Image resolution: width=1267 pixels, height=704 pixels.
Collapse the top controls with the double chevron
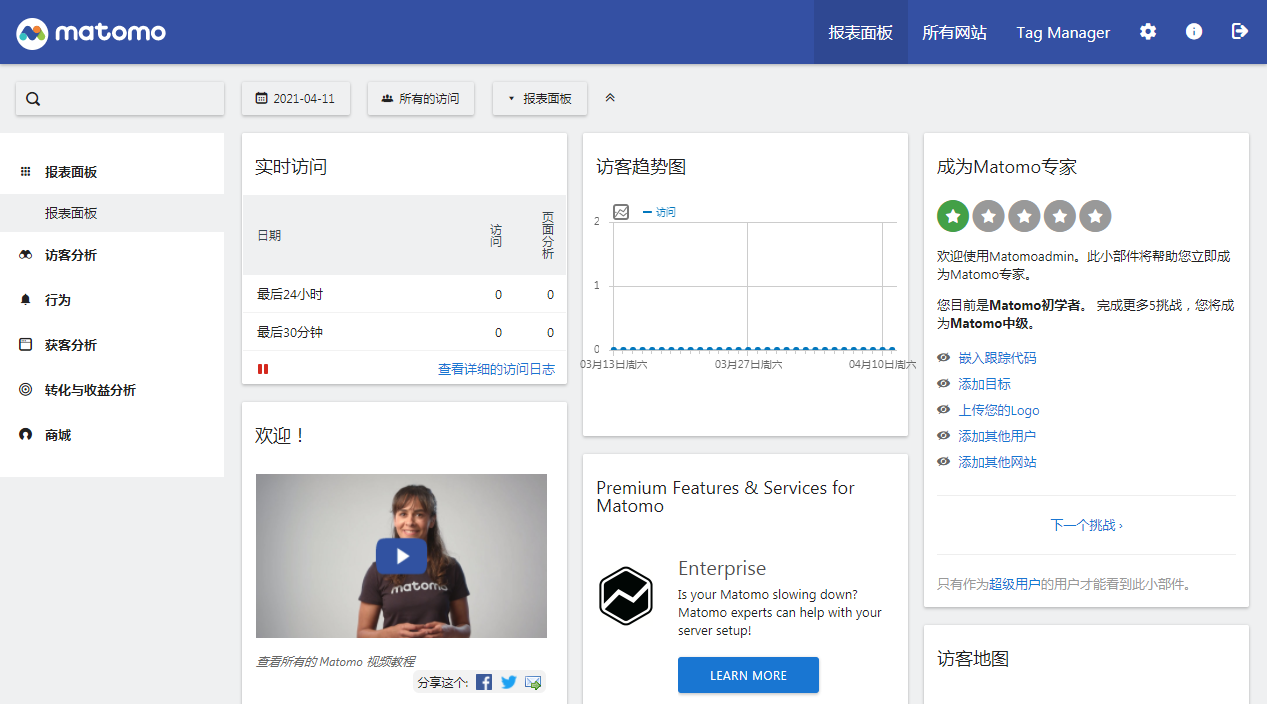610,98
